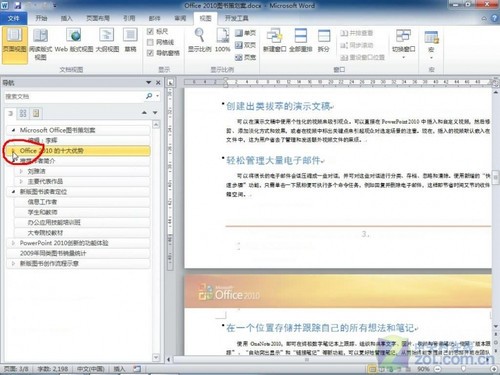Expand the 主要代表作品 heading
Viewport: 500px width, 375px height.
(21, 181)
